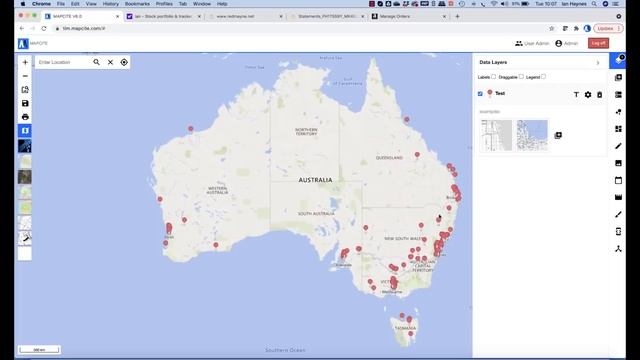Select the draw pencil icon in right sidebar
Viewport: 640px width, 360px height.
point(618,146)
